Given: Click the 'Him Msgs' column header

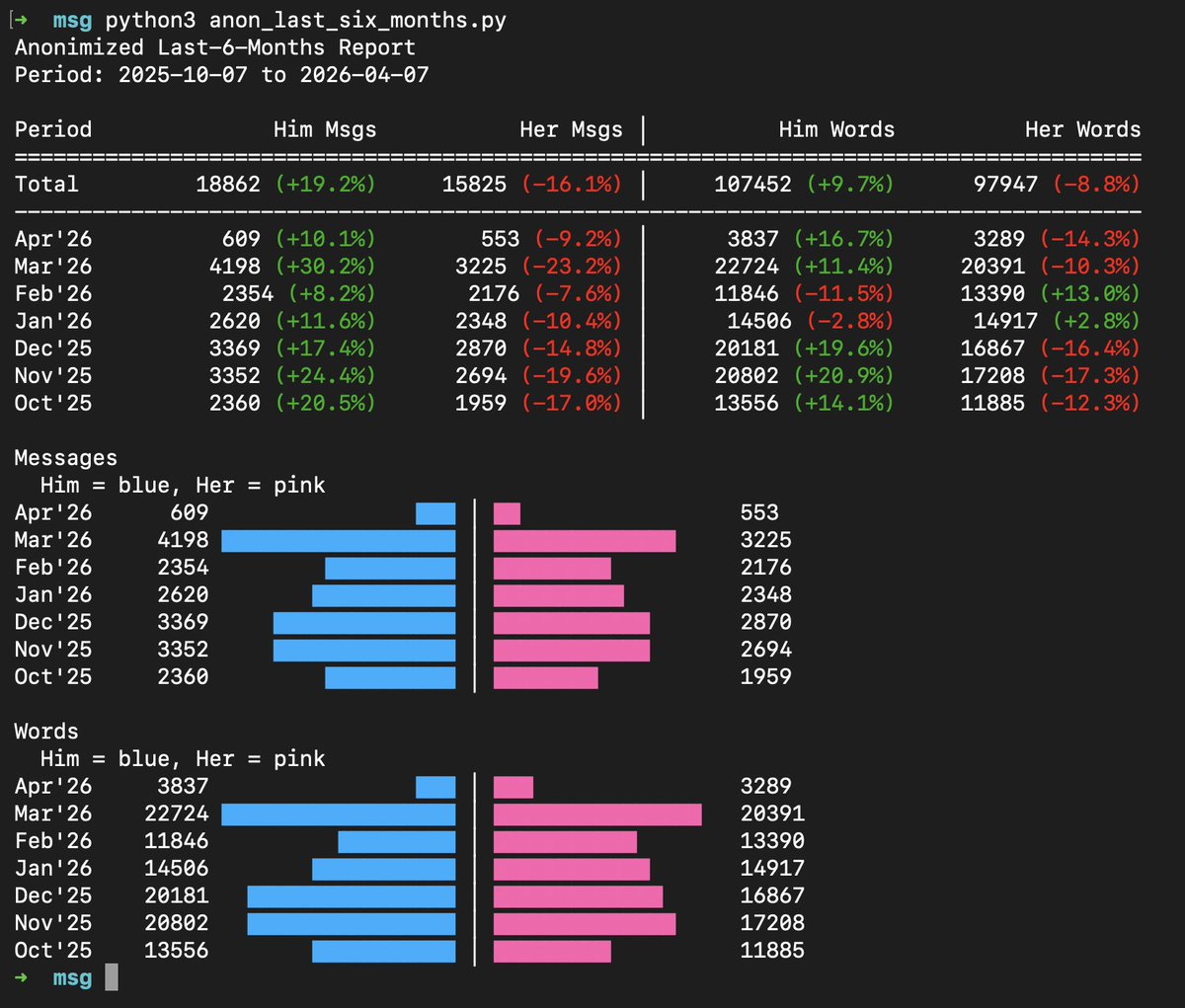Looking at the screenshot, I should (325, 129).
